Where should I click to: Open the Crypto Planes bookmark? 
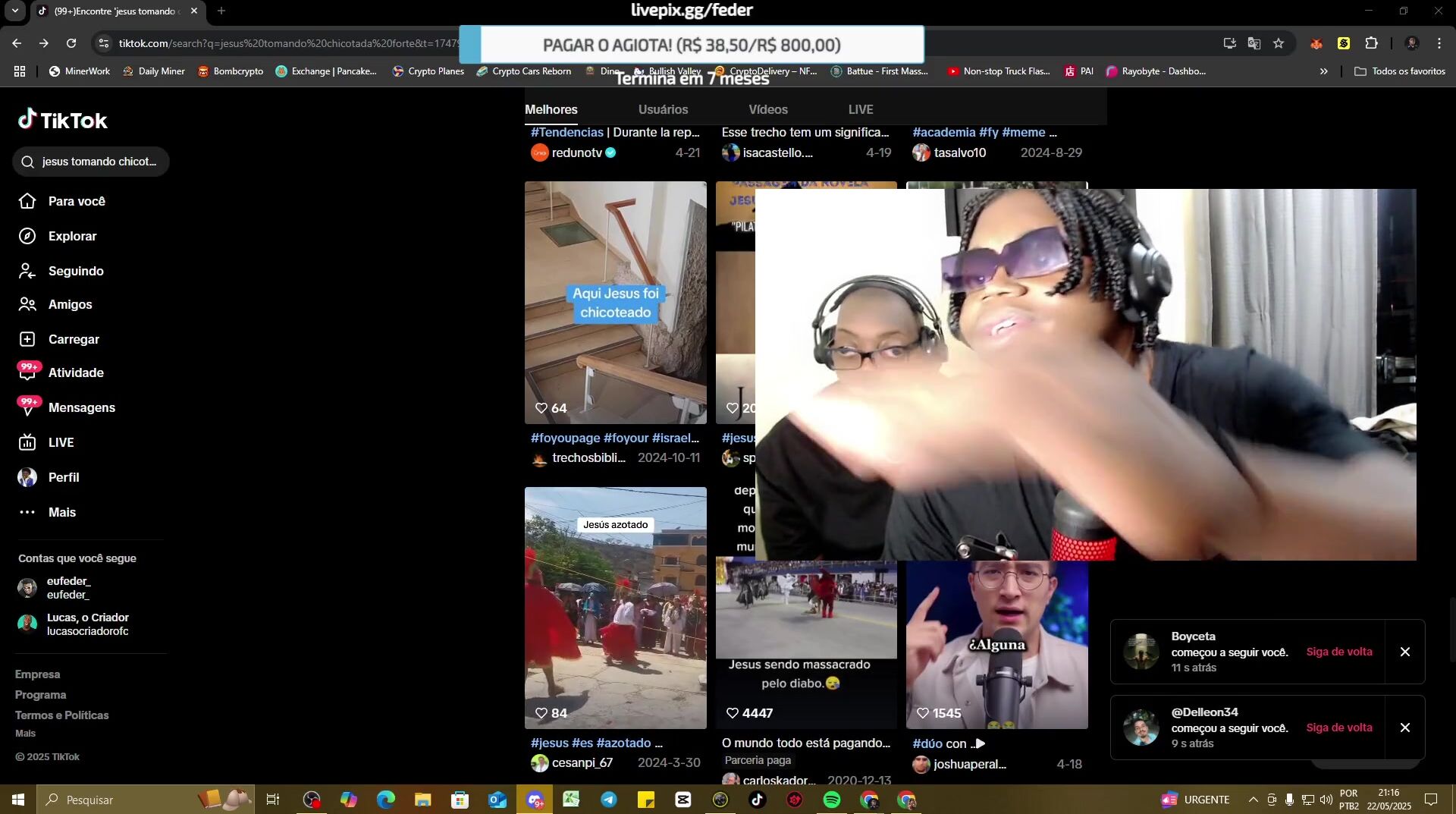(x=428, y=71)
